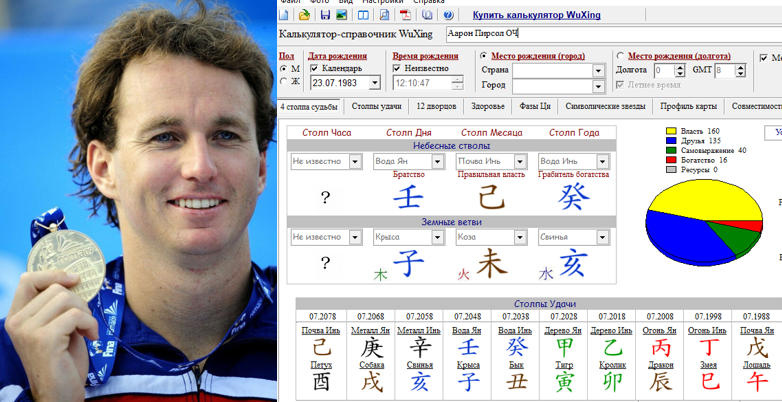Click the save as picture icon
782x402 pixels.
tap(341, 15)
